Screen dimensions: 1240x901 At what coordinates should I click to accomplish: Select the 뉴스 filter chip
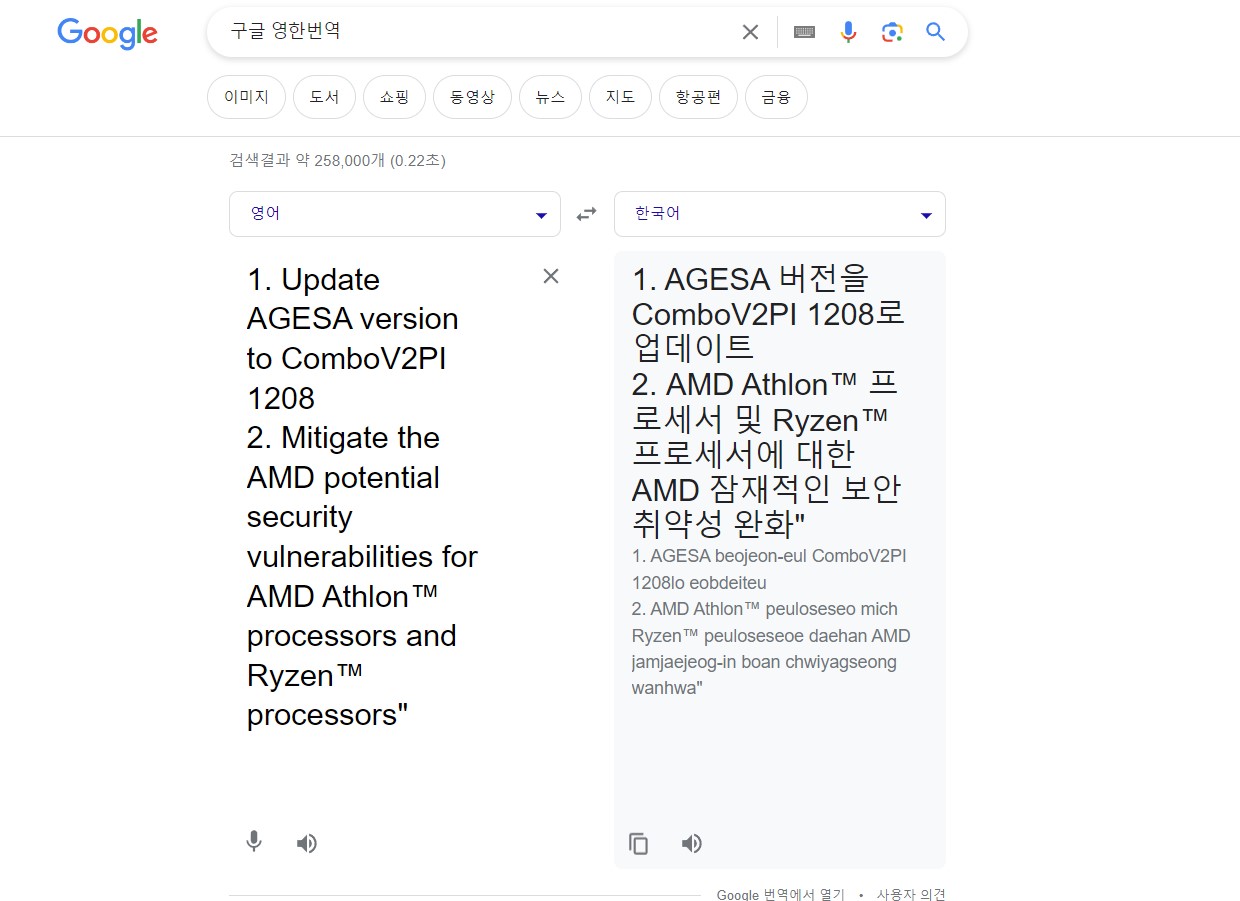click(550, 97)
